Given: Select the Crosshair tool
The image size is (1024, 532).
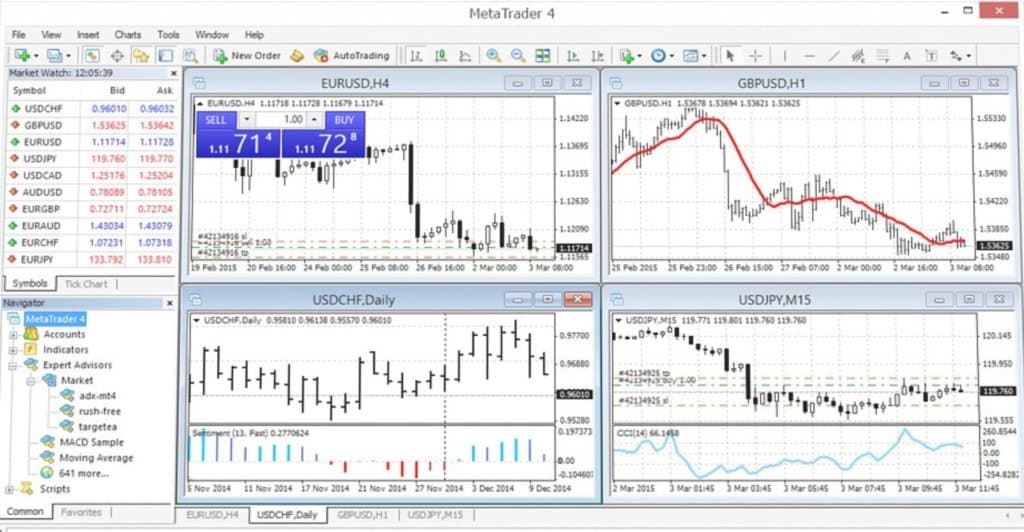Looking at the screenshot, I should 755,55.
